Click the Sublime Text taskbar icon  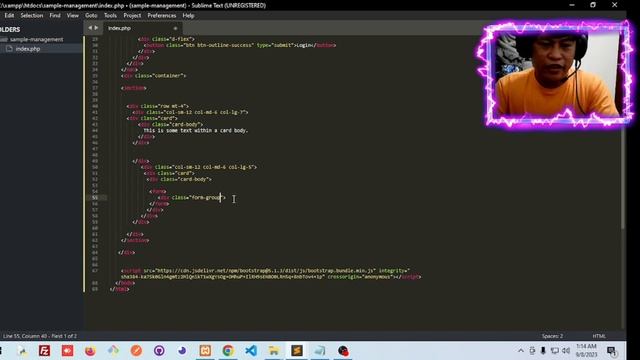click(297, 351)
